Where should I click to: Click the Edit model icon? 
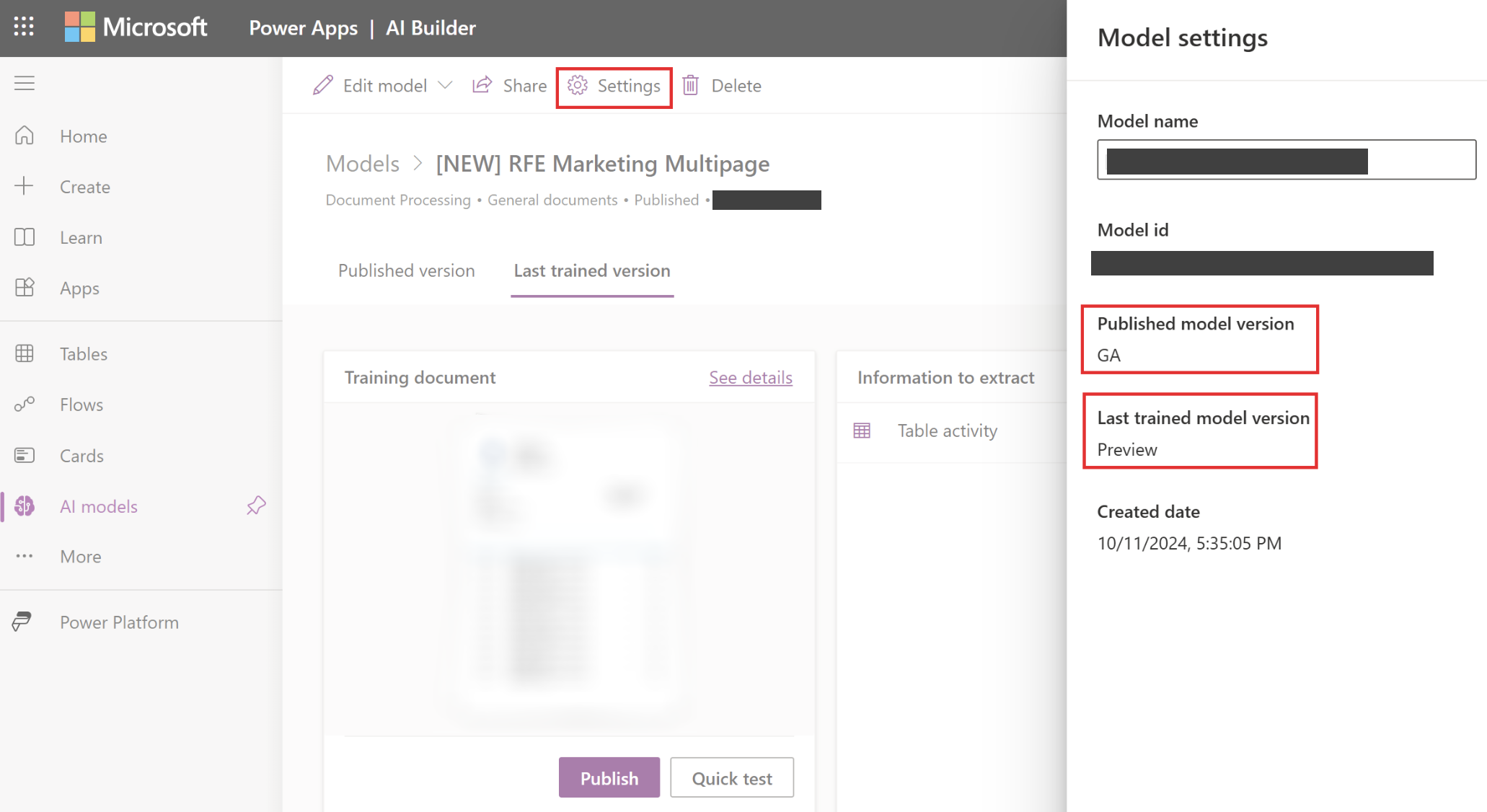click(x=321, y=85)
